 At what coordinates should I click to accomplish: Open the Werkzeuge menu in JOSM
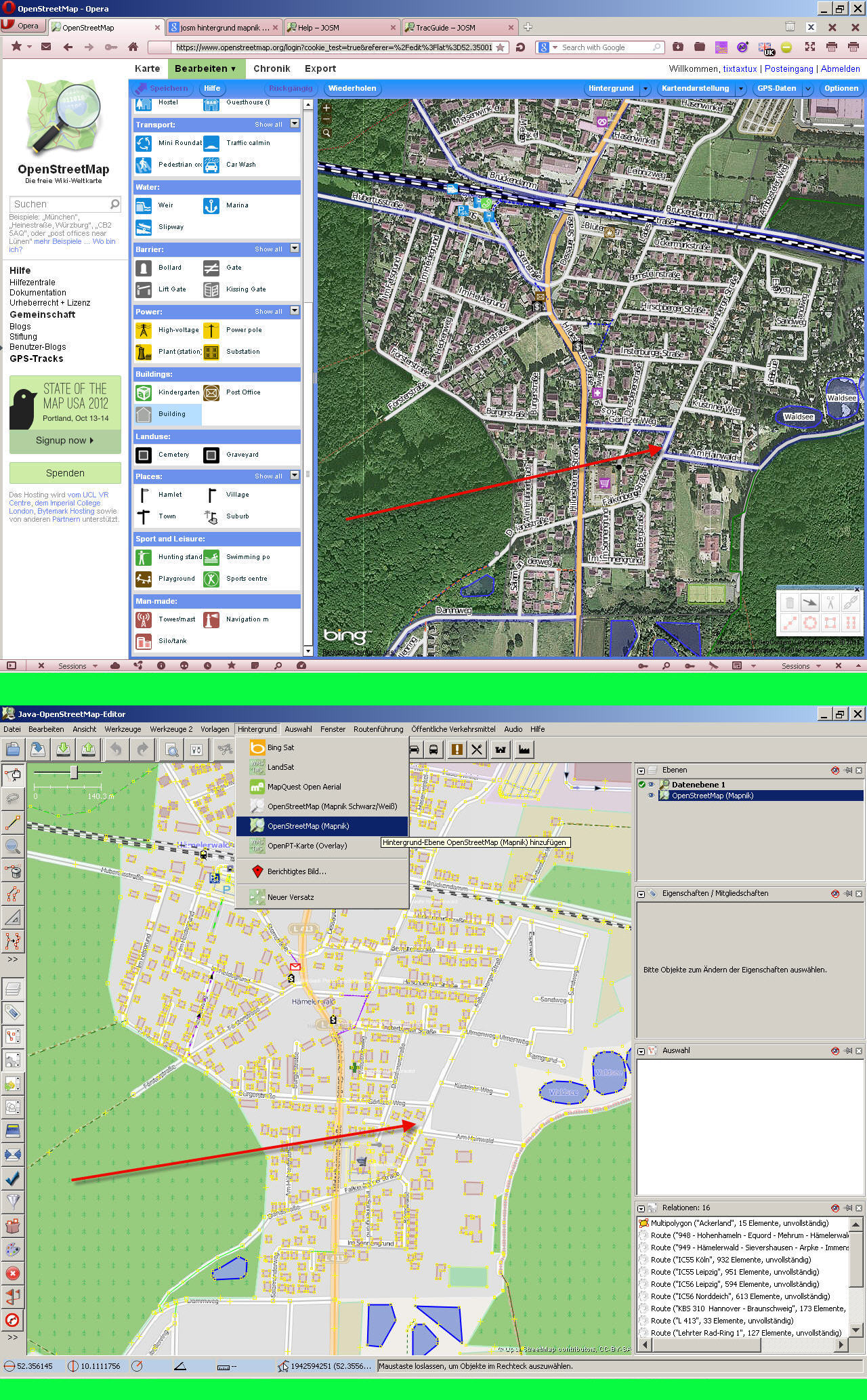(123, 729)
